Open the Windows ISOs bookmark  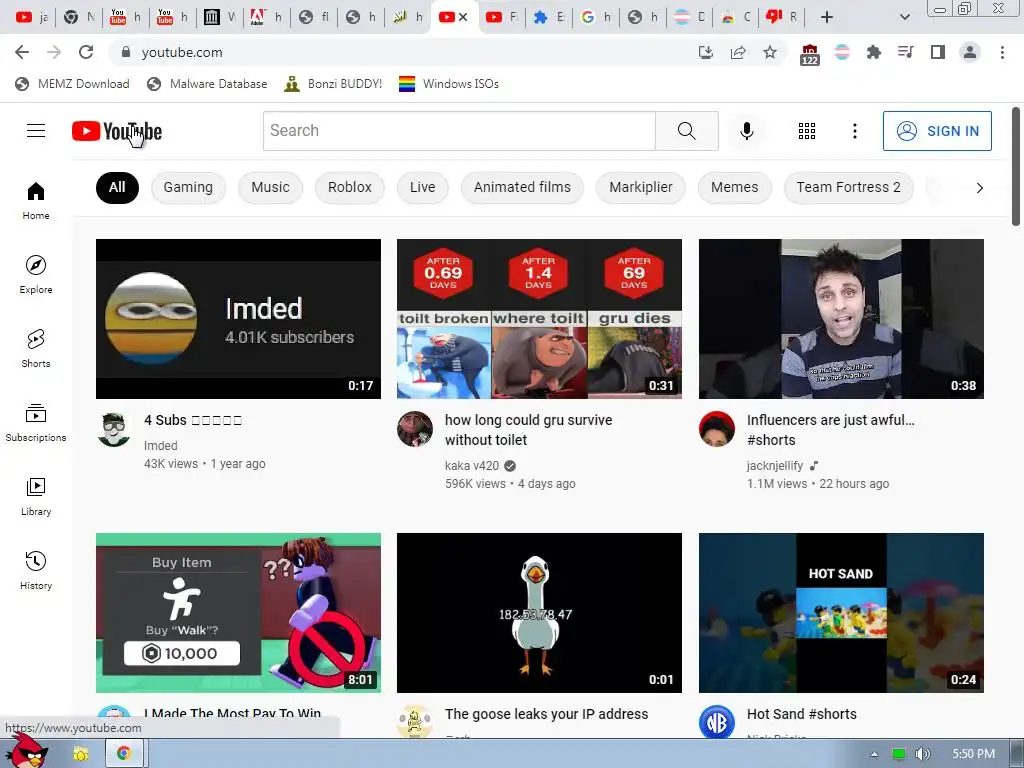[x=449, y=84]
